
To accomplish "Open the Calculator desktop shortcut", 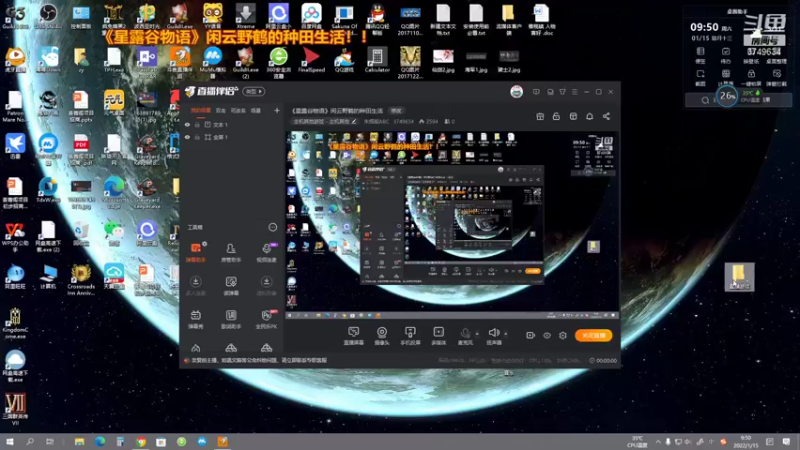I will pos(377,59).
